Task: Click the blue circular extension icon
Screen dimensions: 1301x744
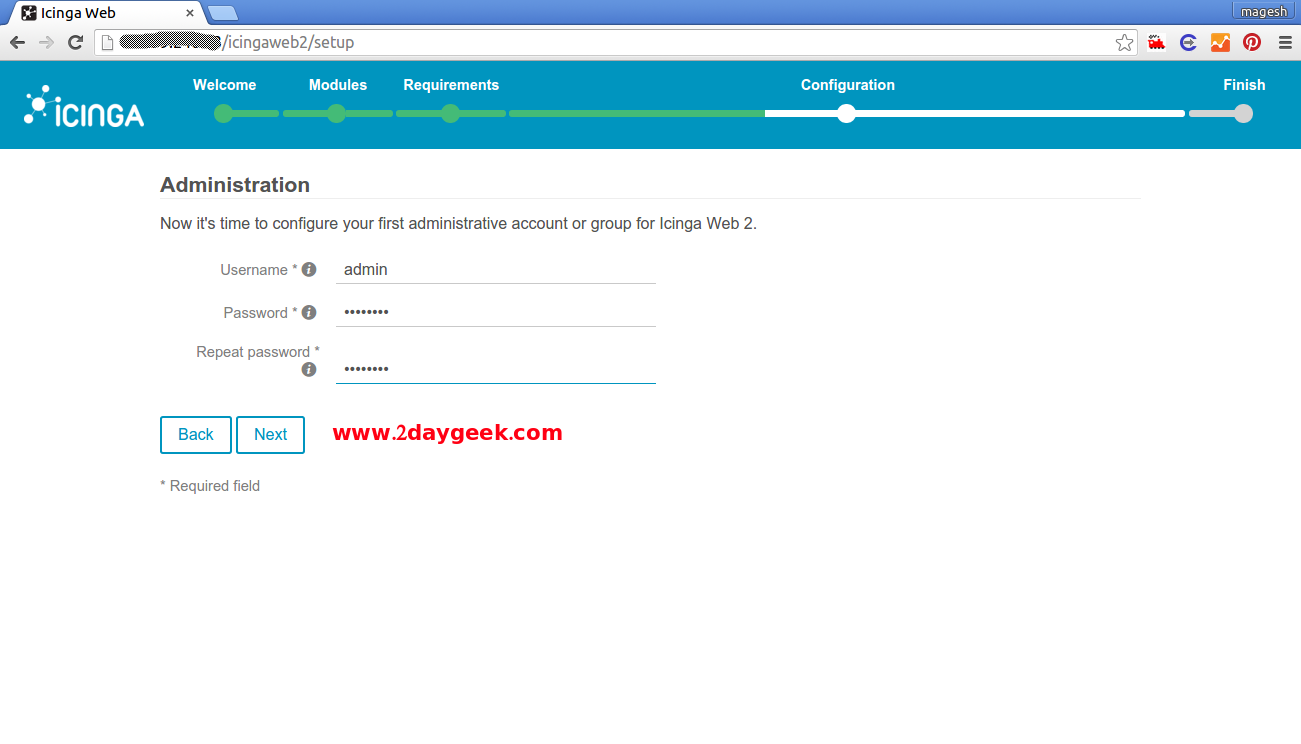Action: (x=1188, y=42)
